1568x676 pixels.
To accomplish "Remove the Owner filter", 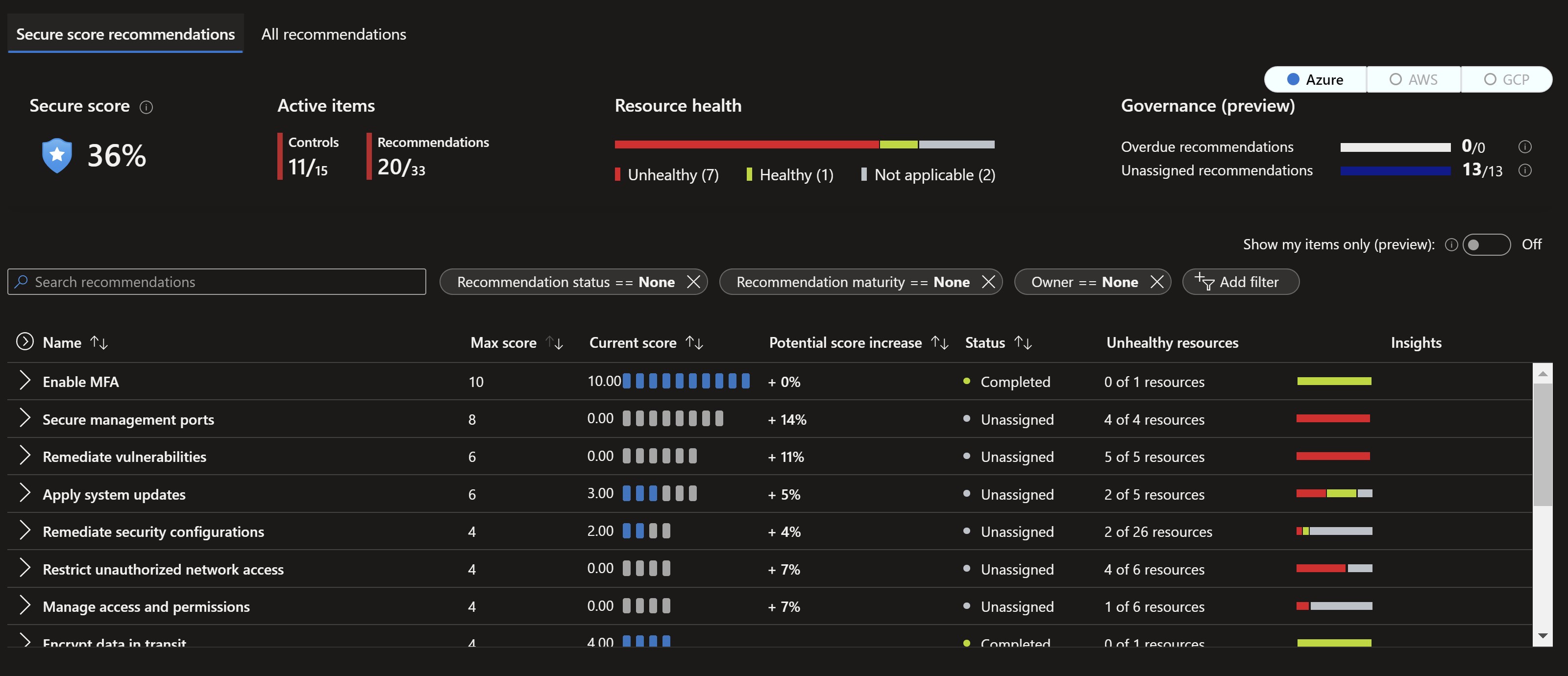I will tap(1156, 282).
